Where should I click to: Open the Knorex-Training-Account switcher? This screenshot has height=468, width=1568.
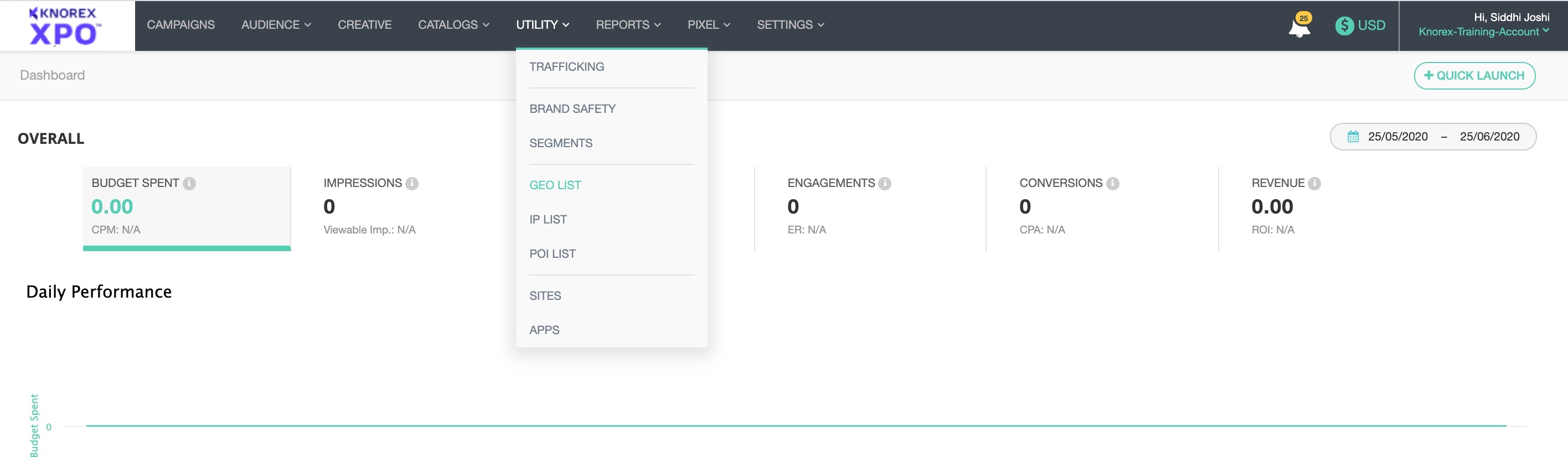point(1483,32)
